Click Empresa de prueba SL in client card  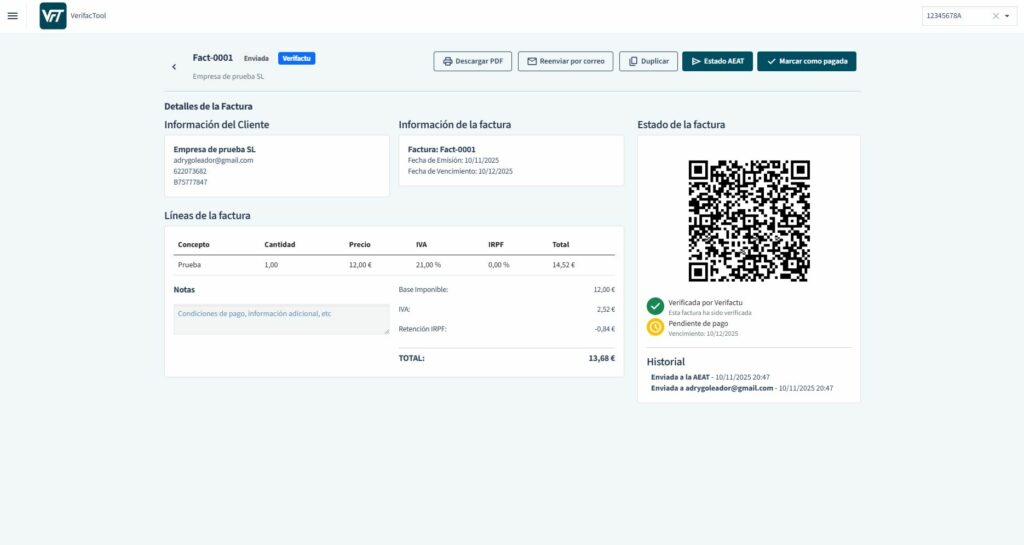(x=214, y=149)
